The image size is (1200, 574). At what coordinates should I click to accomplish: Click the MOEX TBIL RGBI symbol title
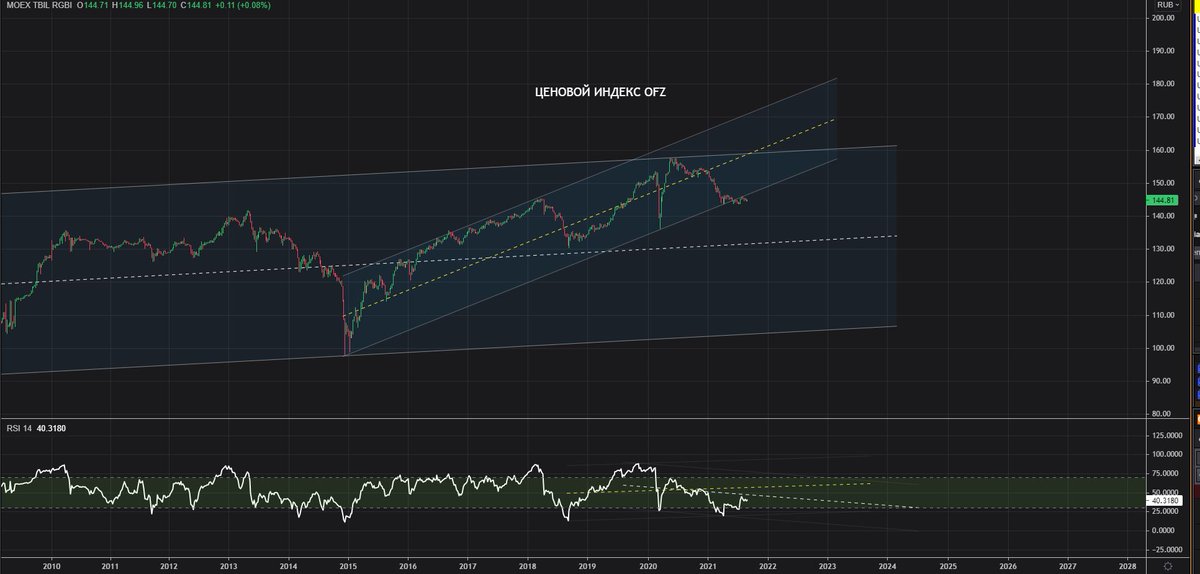[41, 5]
